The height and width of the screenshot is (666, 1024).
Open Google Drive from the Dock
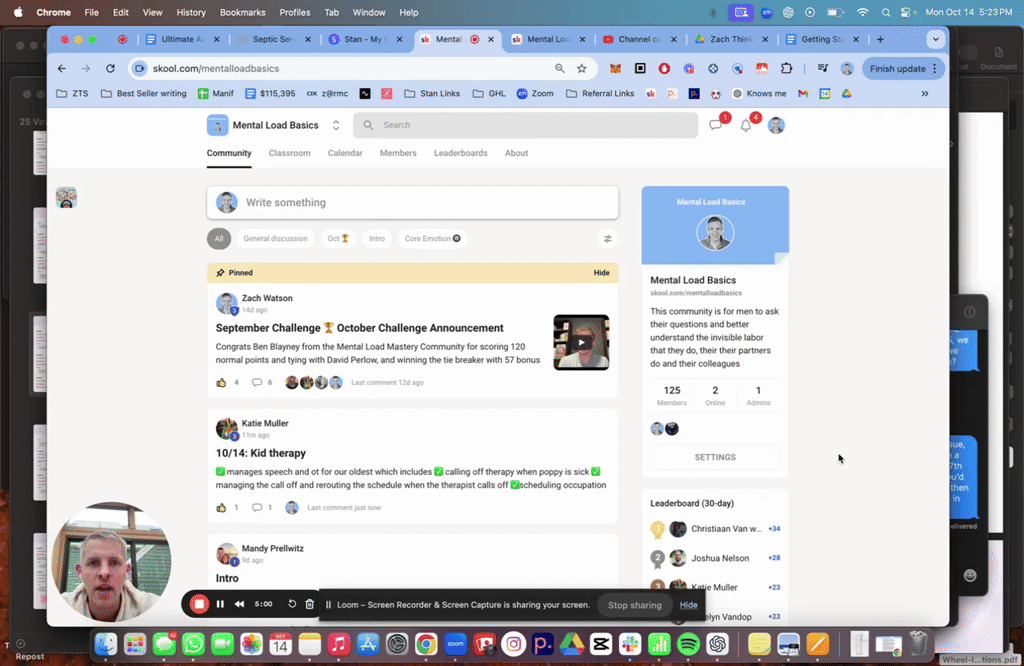pyautogui.click(x=571, y=644)
